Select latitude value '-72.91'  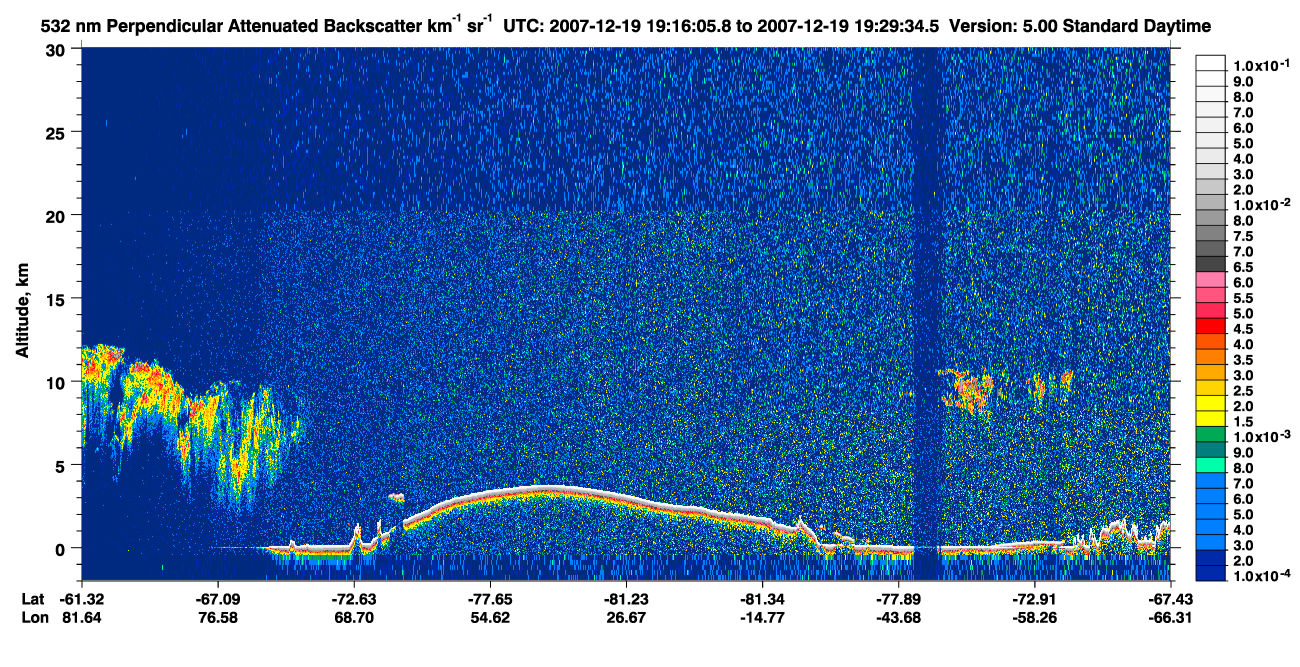click(x=1034, y=599)
